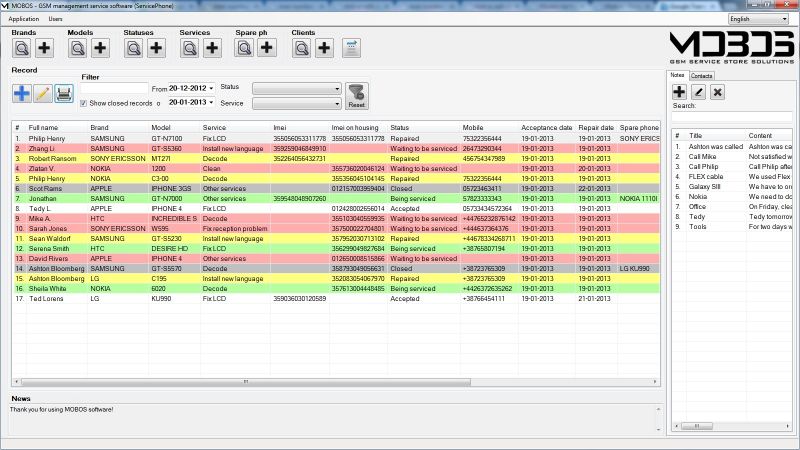Click the notes Search input field

click(732, 116)
